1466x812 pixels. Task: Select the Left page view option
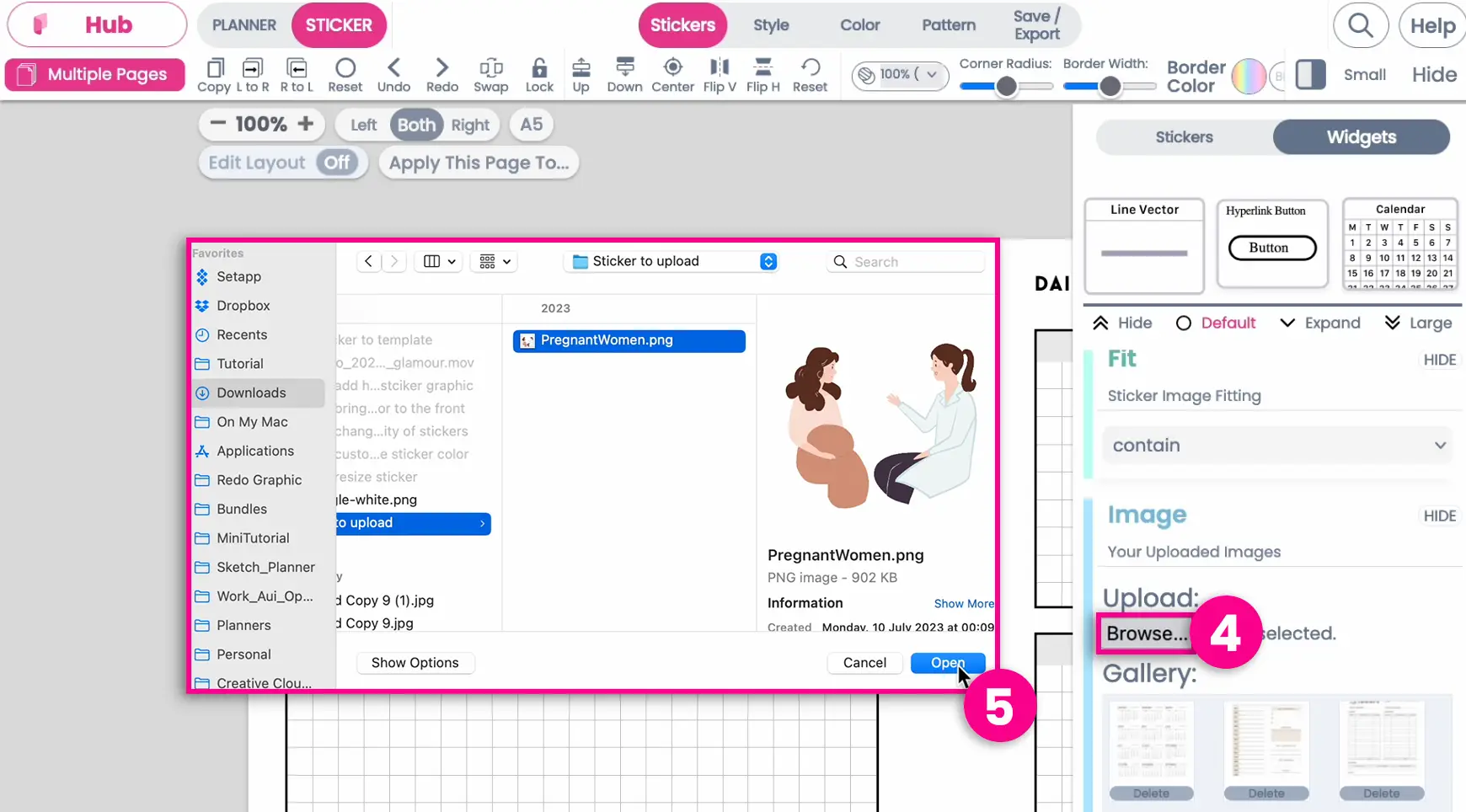tap(363, 126)
